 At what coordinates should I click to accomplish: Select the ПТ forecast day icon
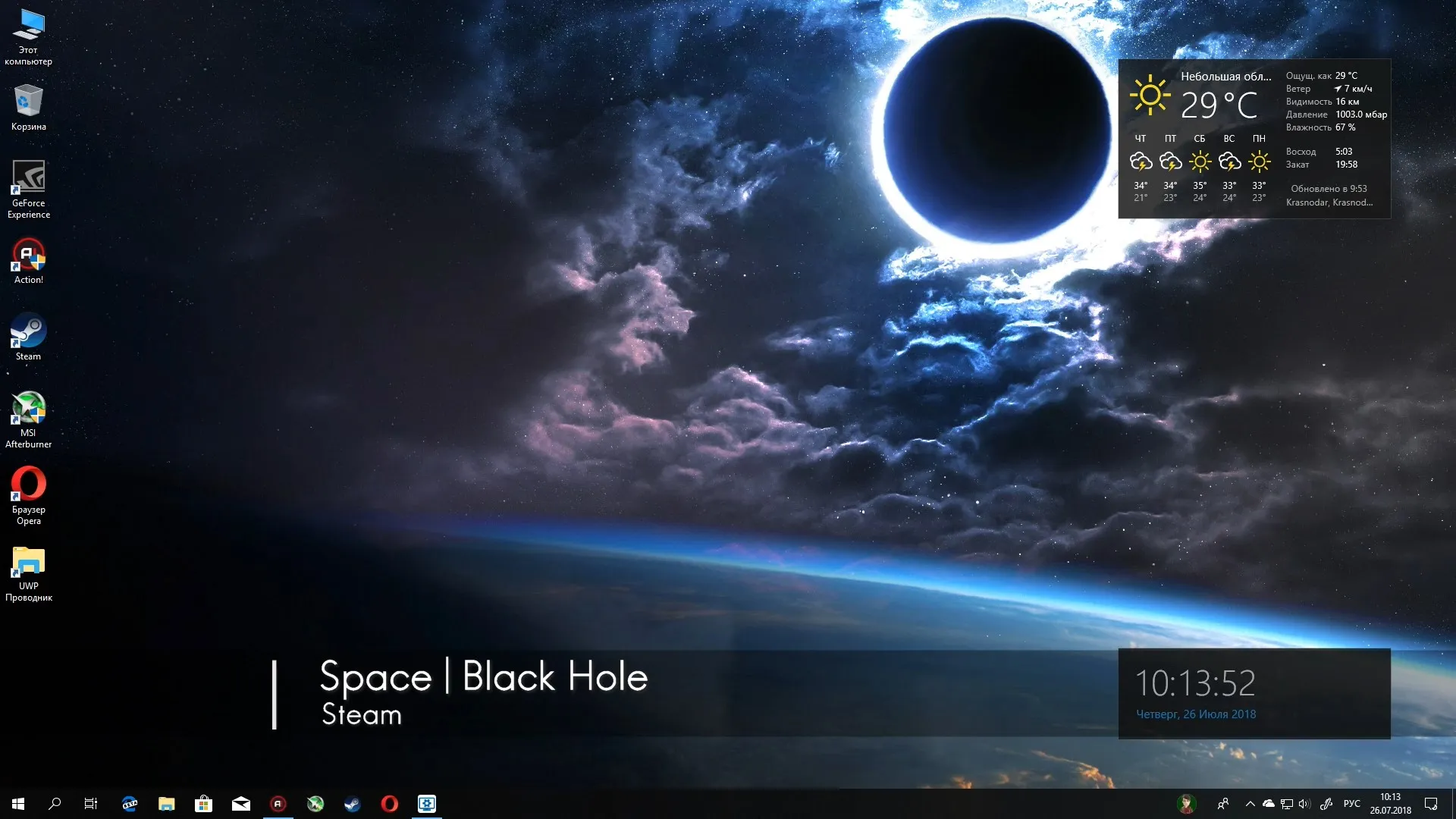(1170, 162)
